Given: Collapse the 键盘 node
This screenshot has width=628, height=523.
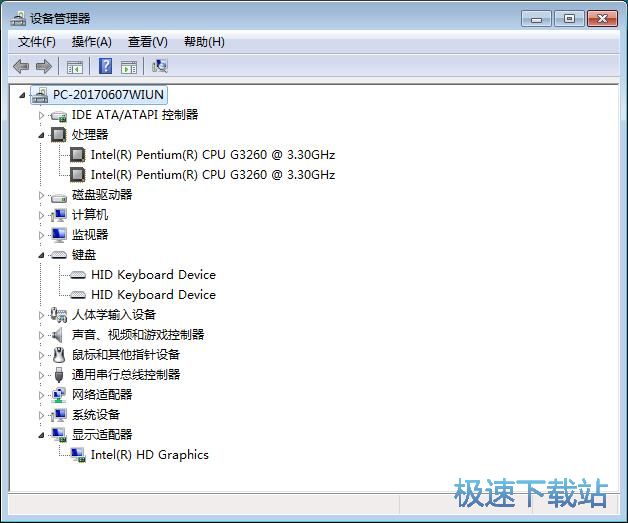Looking at the screenshot, I should (41, 255).
